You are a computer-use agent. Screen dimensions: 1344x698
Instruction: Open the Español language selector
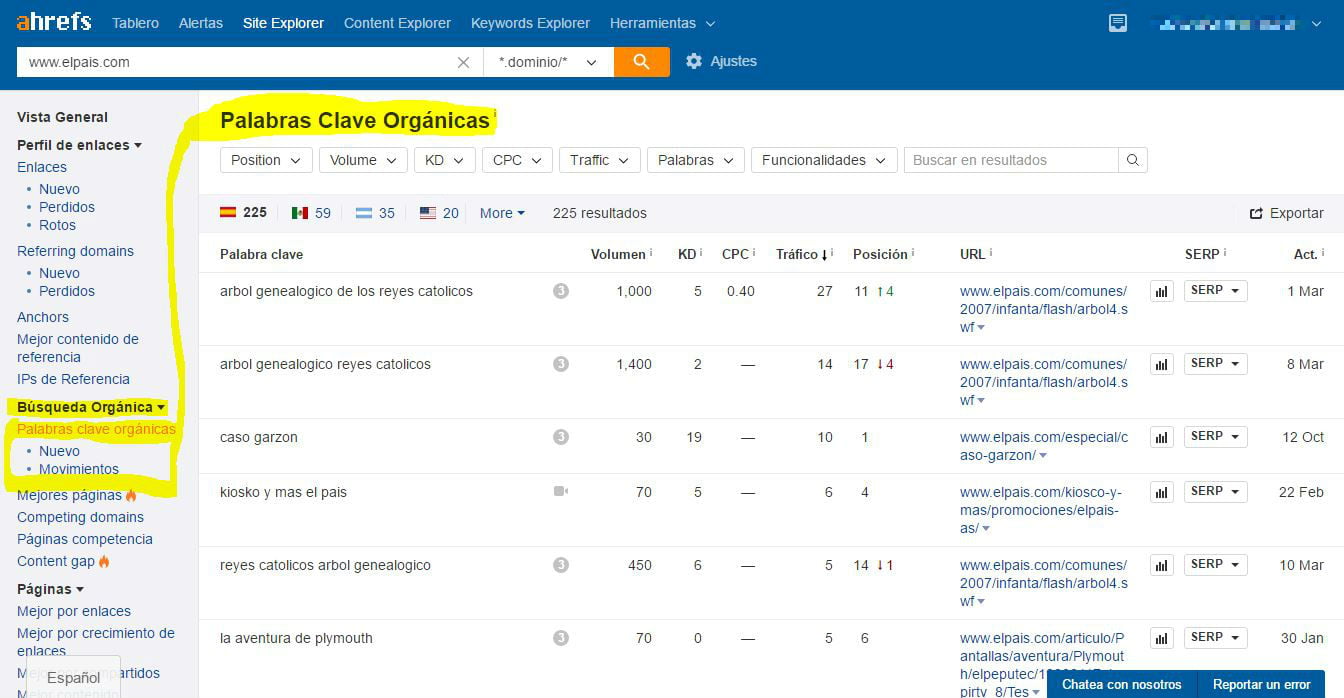[73, 677]
